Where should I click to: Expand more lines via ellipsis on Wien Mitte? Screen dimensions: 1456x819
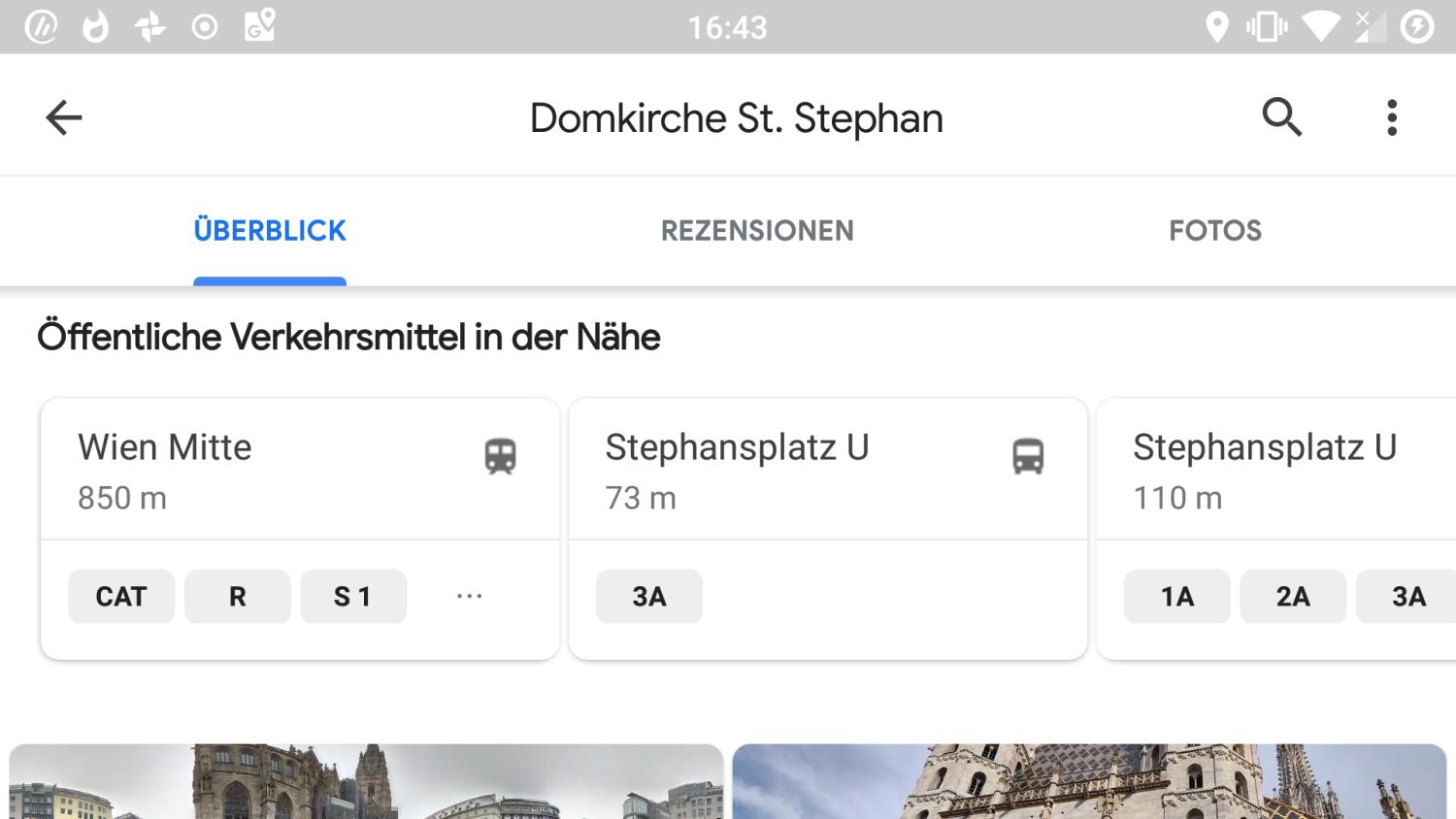[469, 596]
